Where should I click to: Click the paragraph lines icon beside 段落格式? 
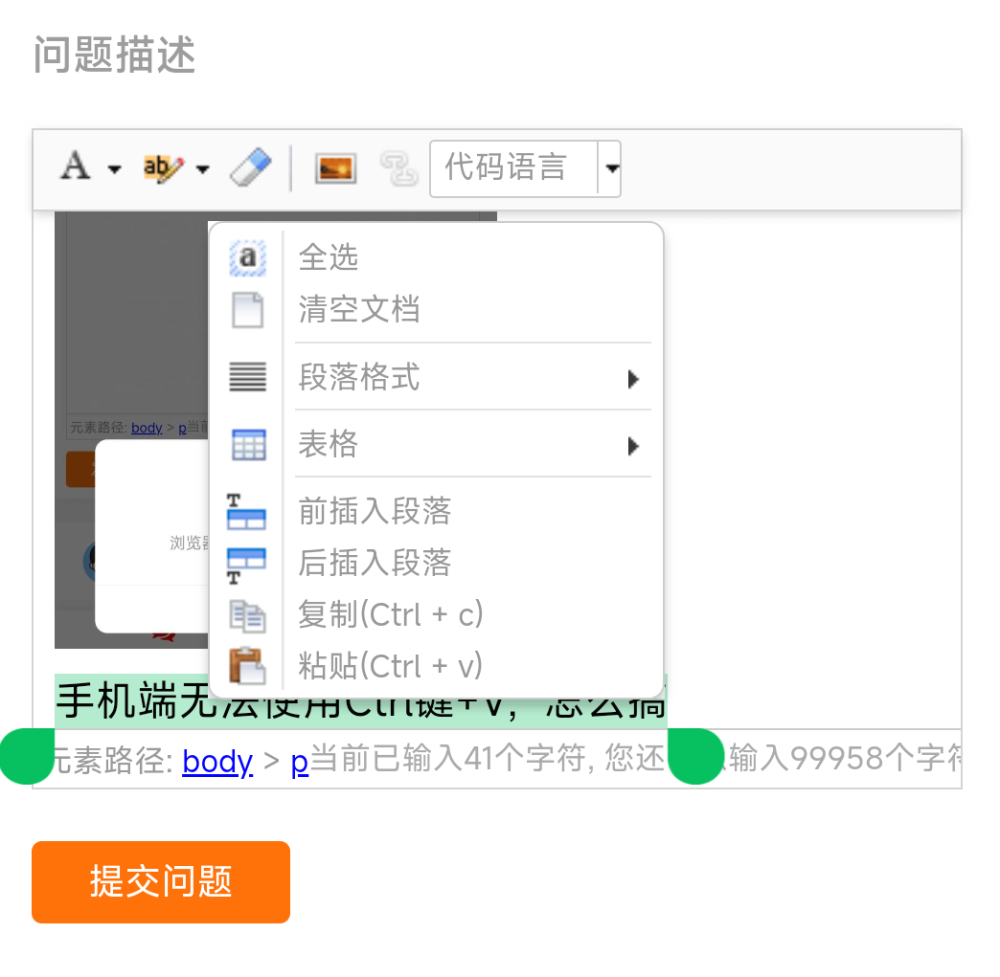[247, 376]
